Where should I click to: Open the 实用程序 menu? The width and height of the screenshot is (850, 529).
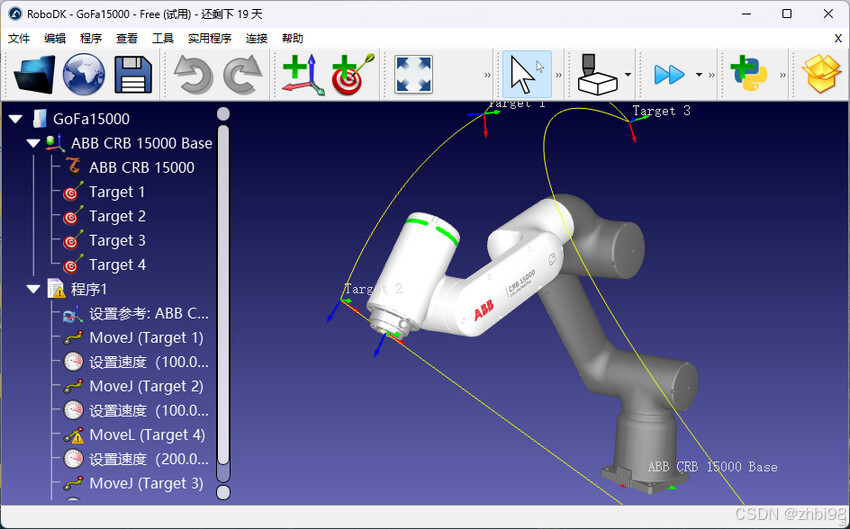(x=210, y=38)
